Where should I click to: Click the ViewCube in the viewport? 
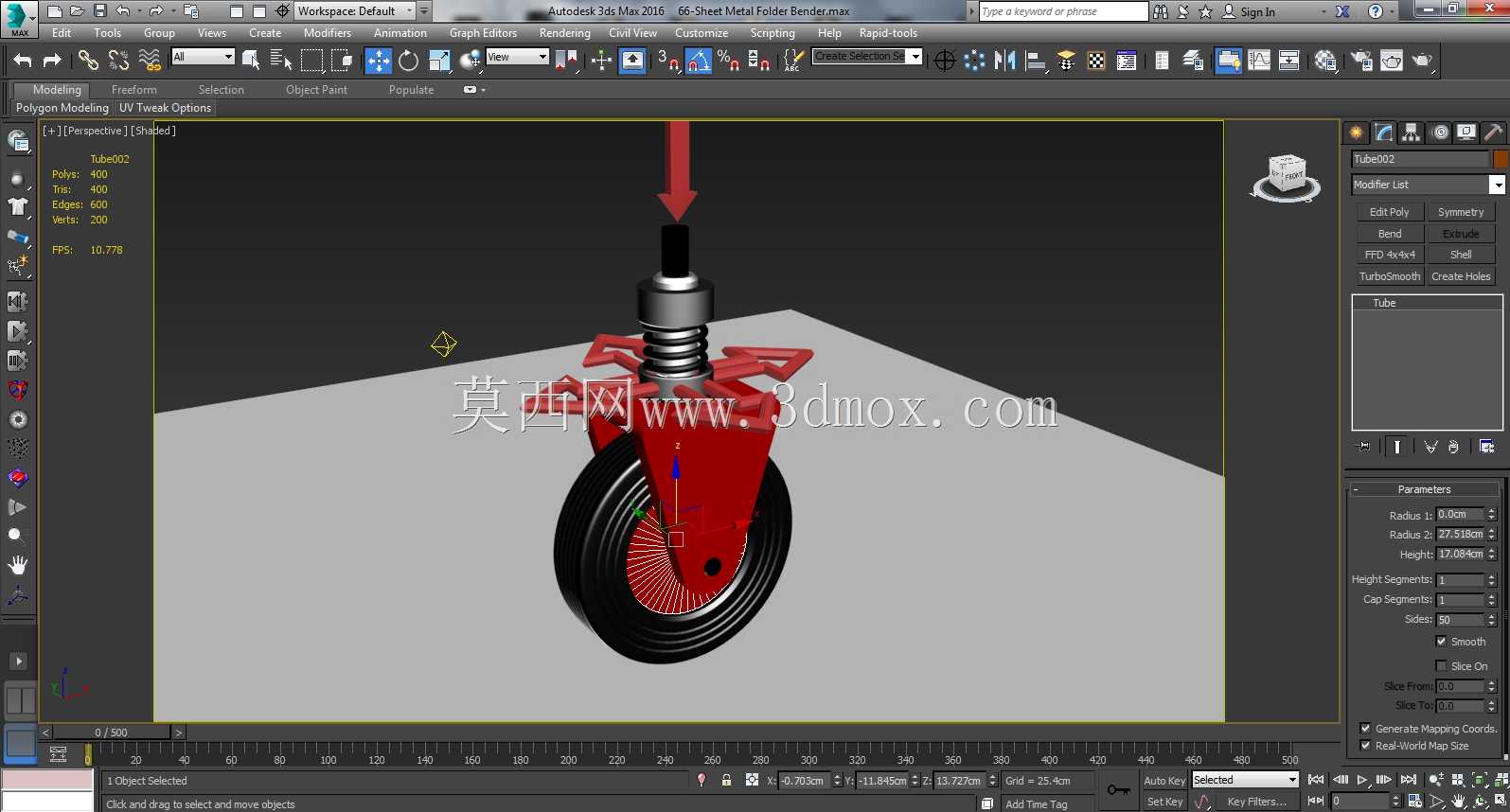pos(1287,177)
